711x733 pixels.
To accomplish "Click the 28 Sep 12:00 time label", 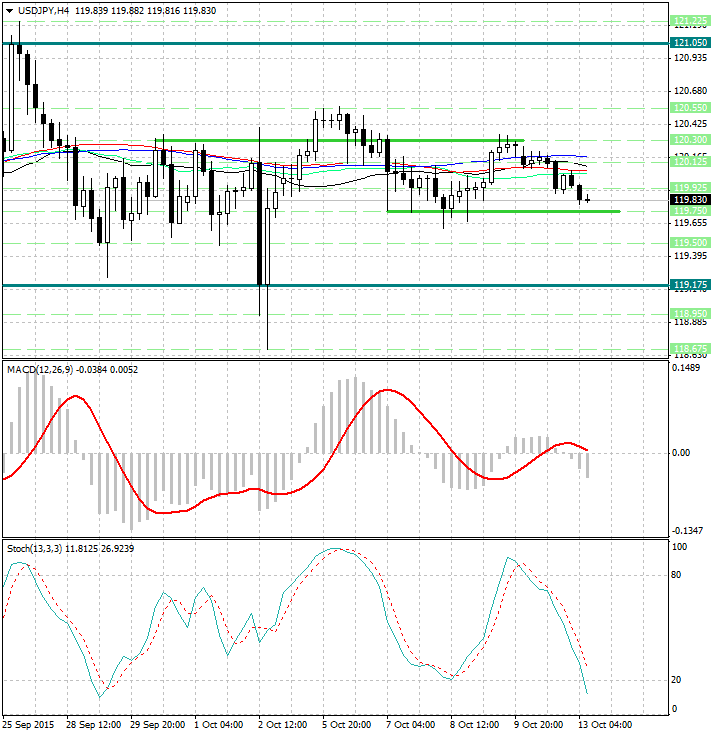I will 93,725.
